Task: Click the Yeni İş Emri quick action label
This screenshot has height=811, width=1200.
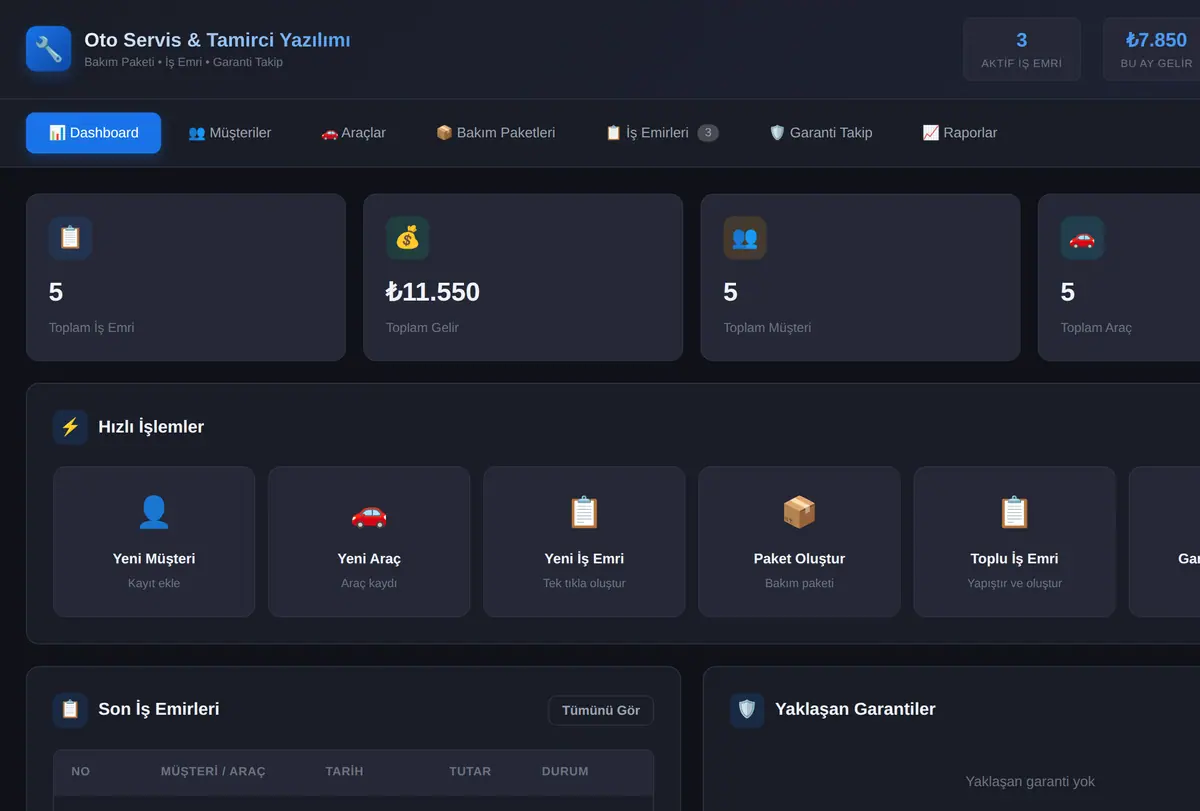Action: (x=584, y=559)
